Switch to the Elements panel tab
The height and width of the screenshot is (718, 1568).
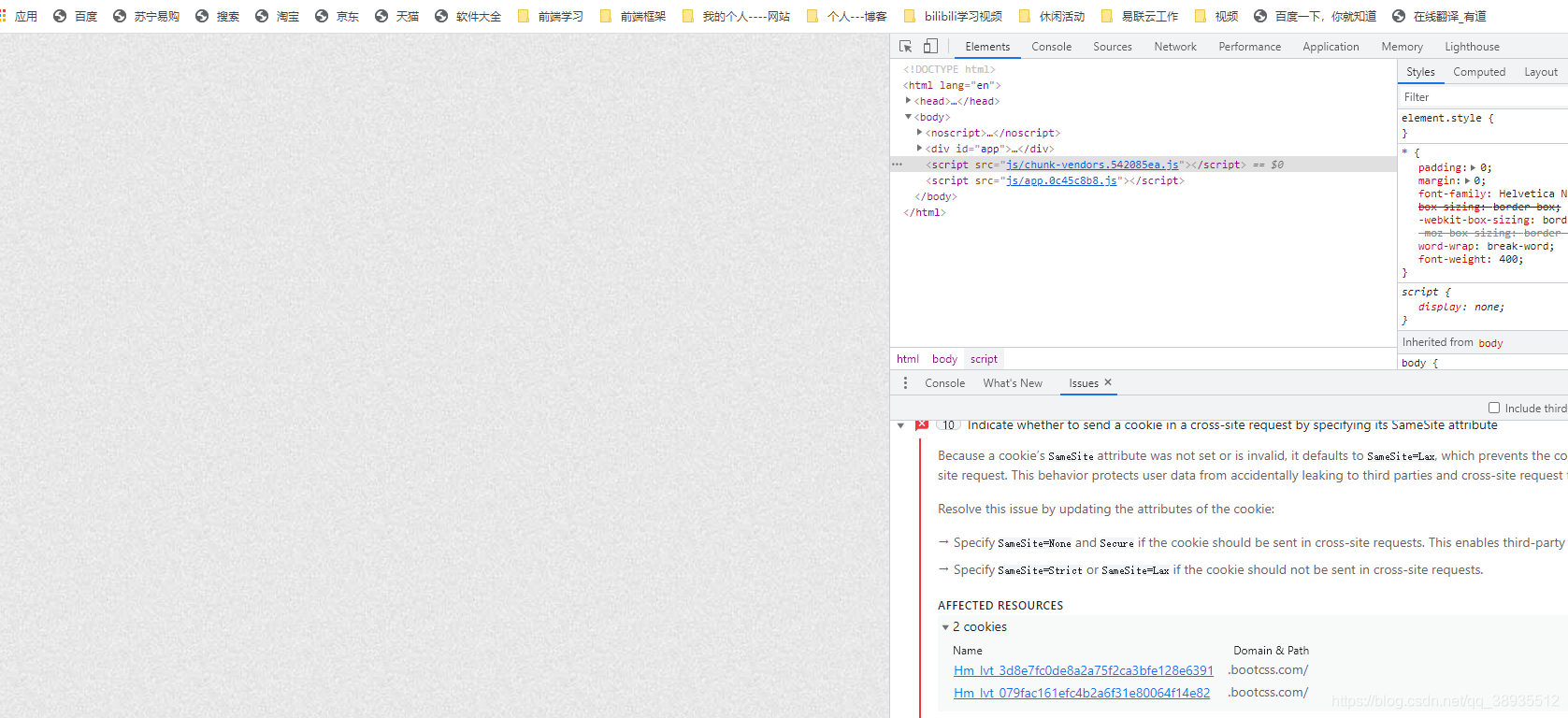pyautogui.click(x=987, y=47)
